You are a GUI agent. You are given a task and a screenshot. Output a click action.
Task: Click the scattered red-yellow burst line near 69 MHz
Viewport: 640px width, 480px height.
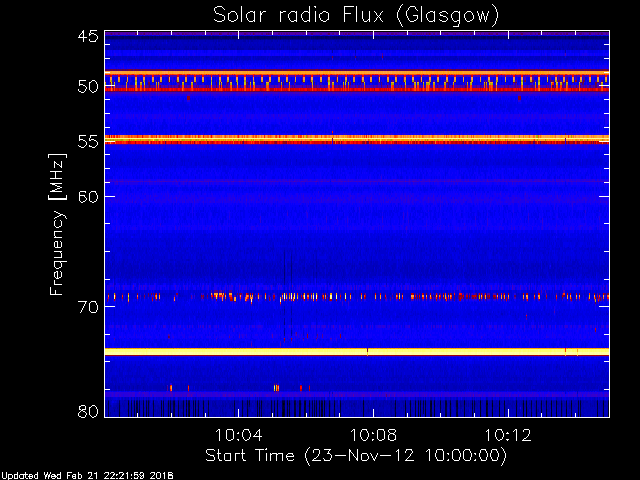[x=357, y=297]
